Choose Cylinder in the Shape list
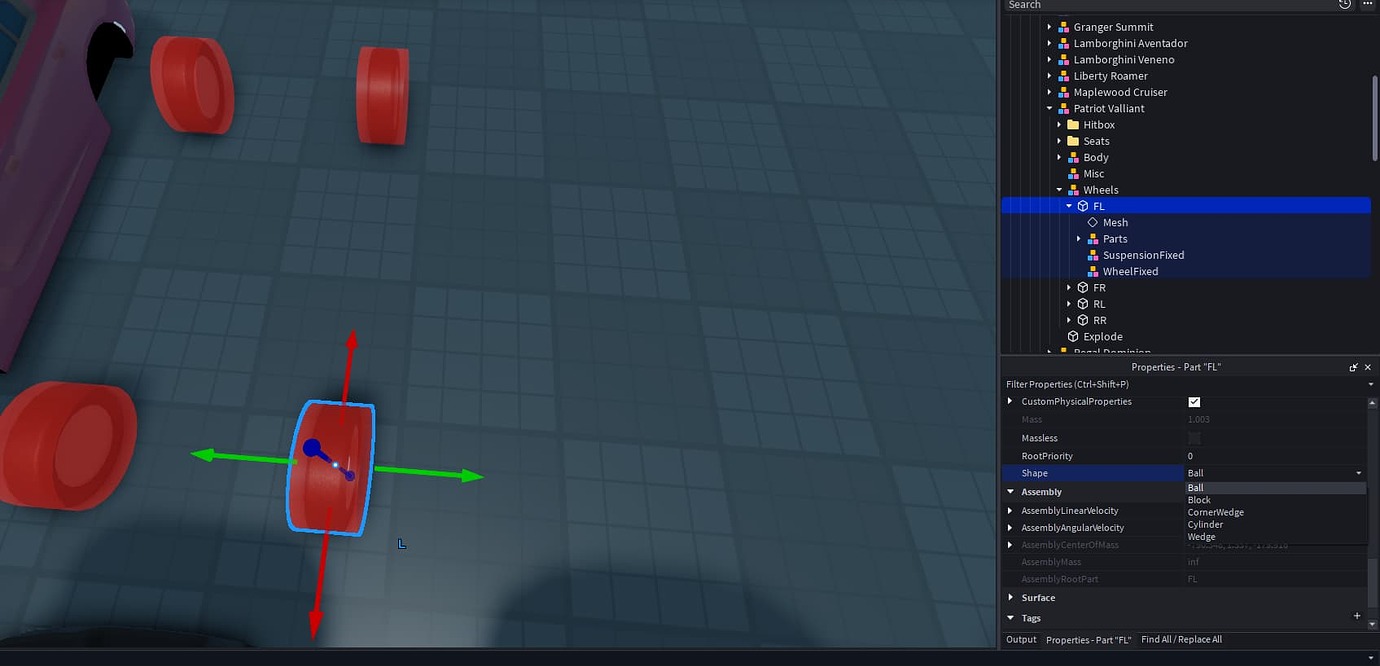 (1275, 524)
